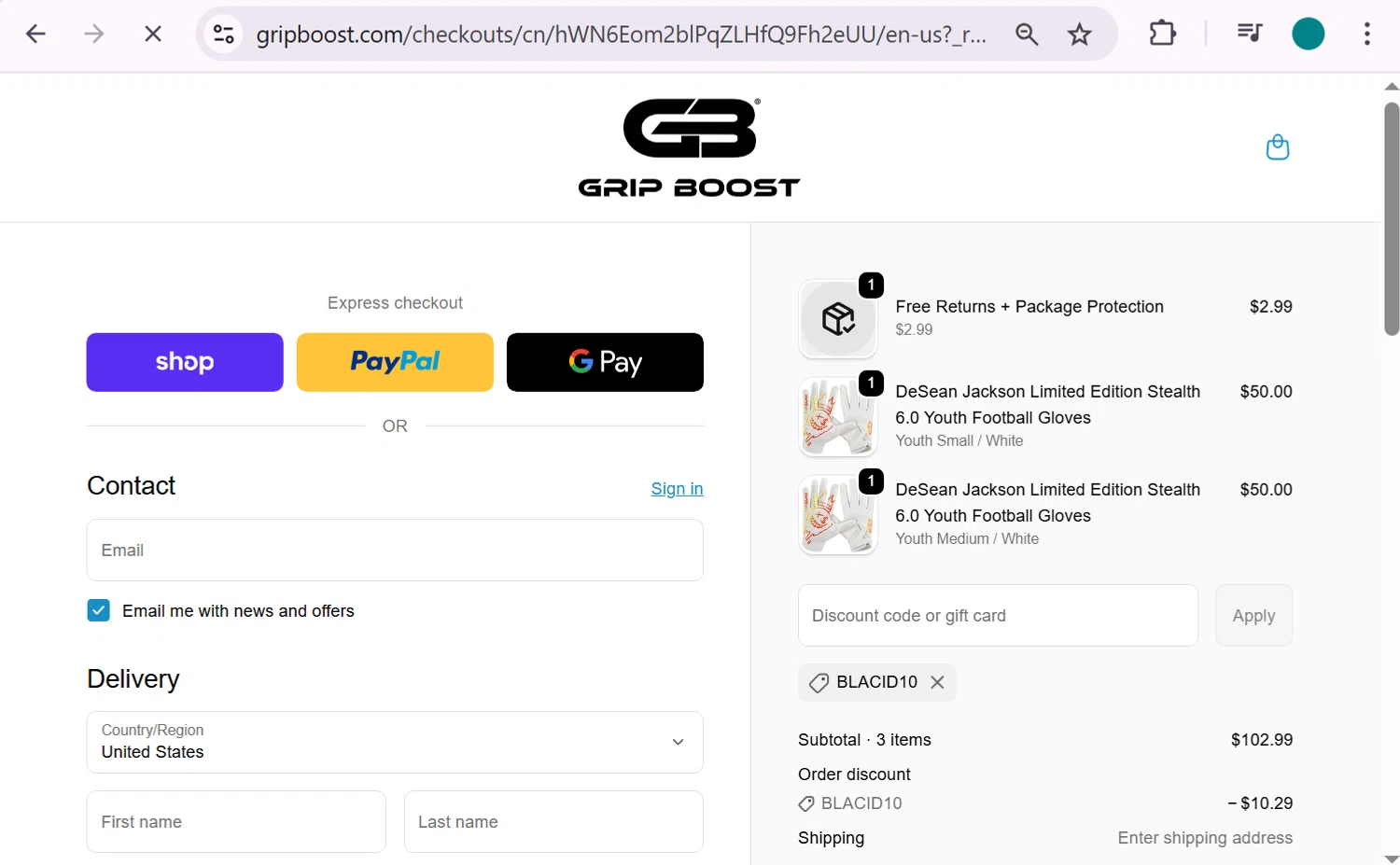Image resolution: width=1400 pixels, height=865 pixels.
Task: Uncheck Email me with news and offers
Action: click(98, 610)
